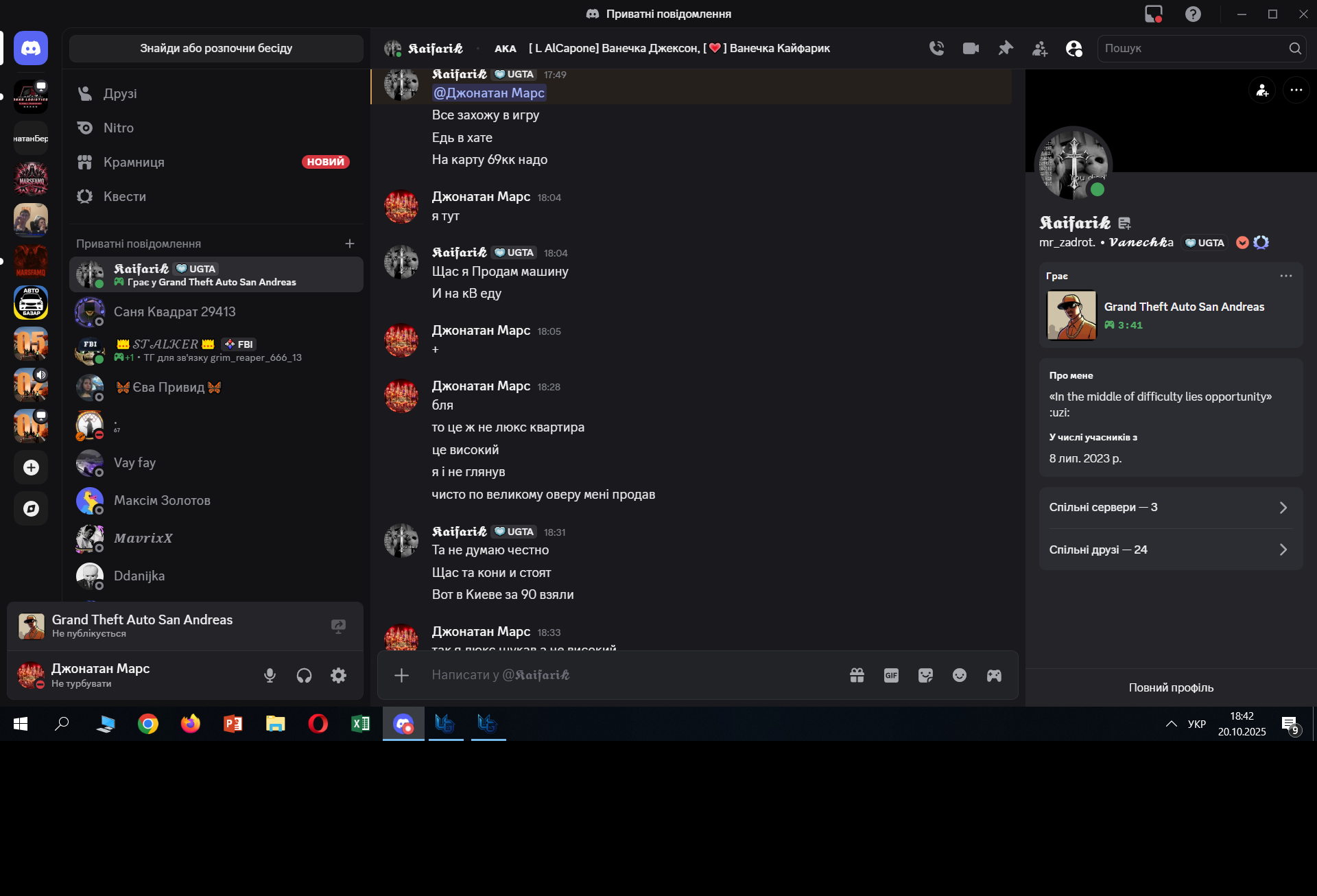The height and width of the screenshot is (896, 1317).
Task: Open pinned messages via pin icon
Action: point(1006,48)
